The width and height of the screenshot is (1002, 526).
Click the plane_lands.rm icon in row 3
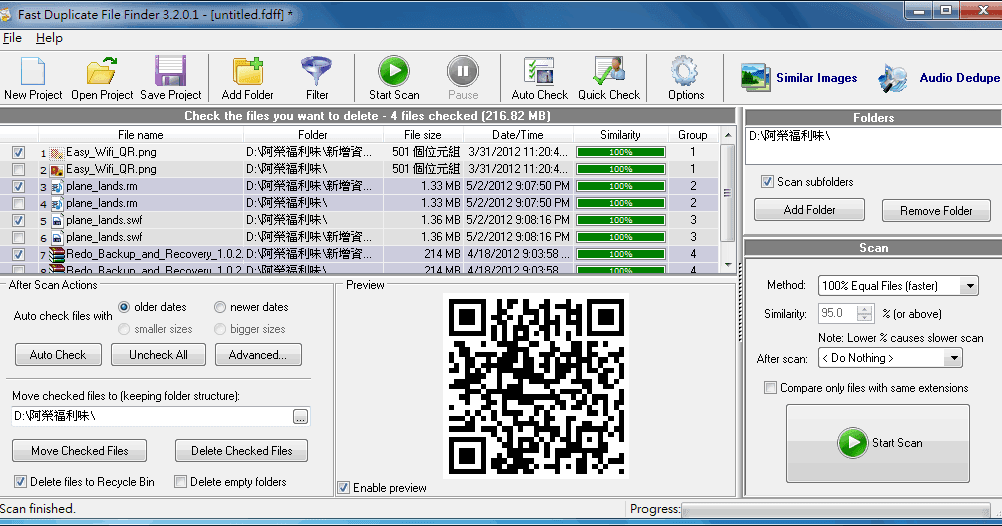coord(57,187)
